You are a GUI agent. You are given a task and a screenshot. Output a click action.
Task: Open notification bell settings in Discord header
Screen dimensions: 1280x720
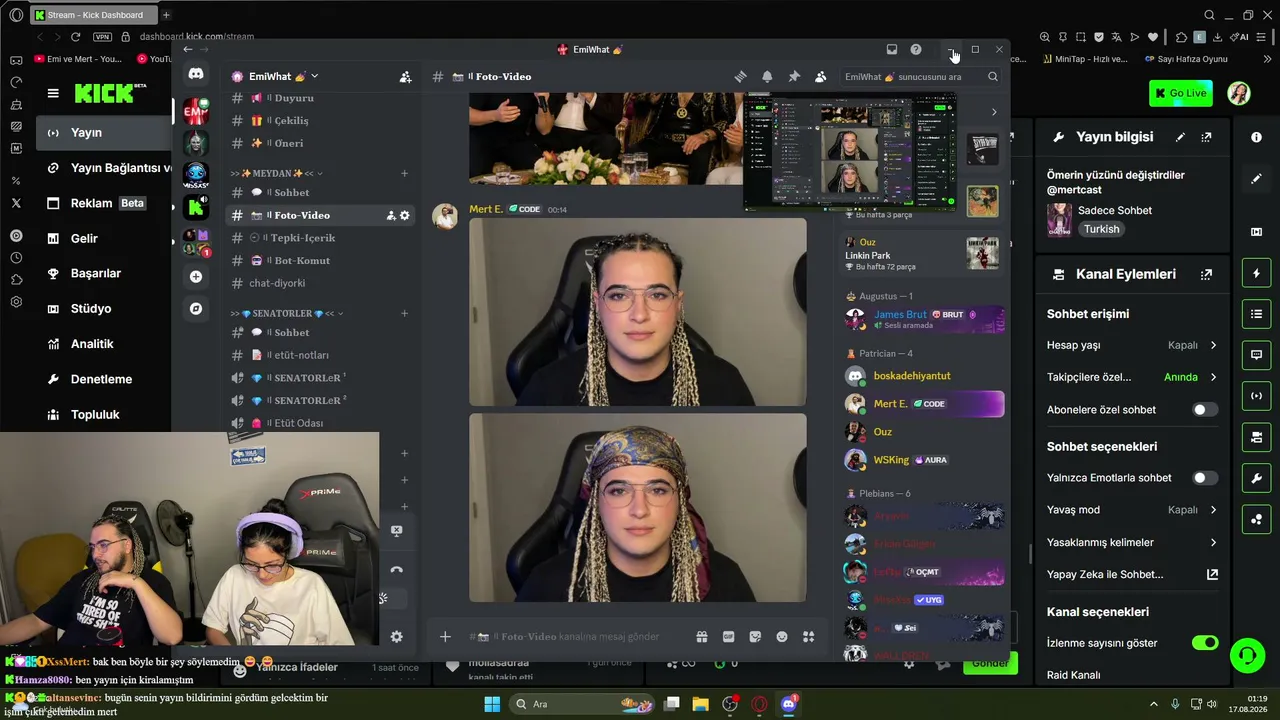click(x=767, y=77)
